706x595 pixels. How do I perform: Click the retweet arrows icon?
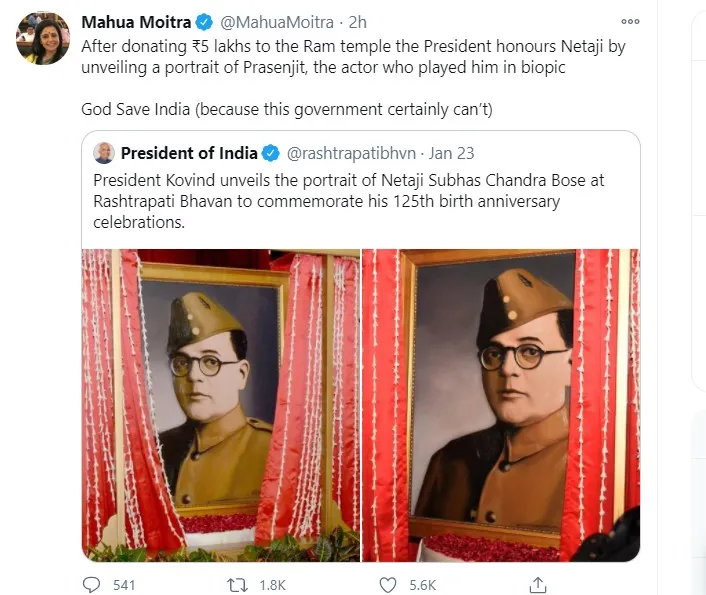click(x=237, y=585)
